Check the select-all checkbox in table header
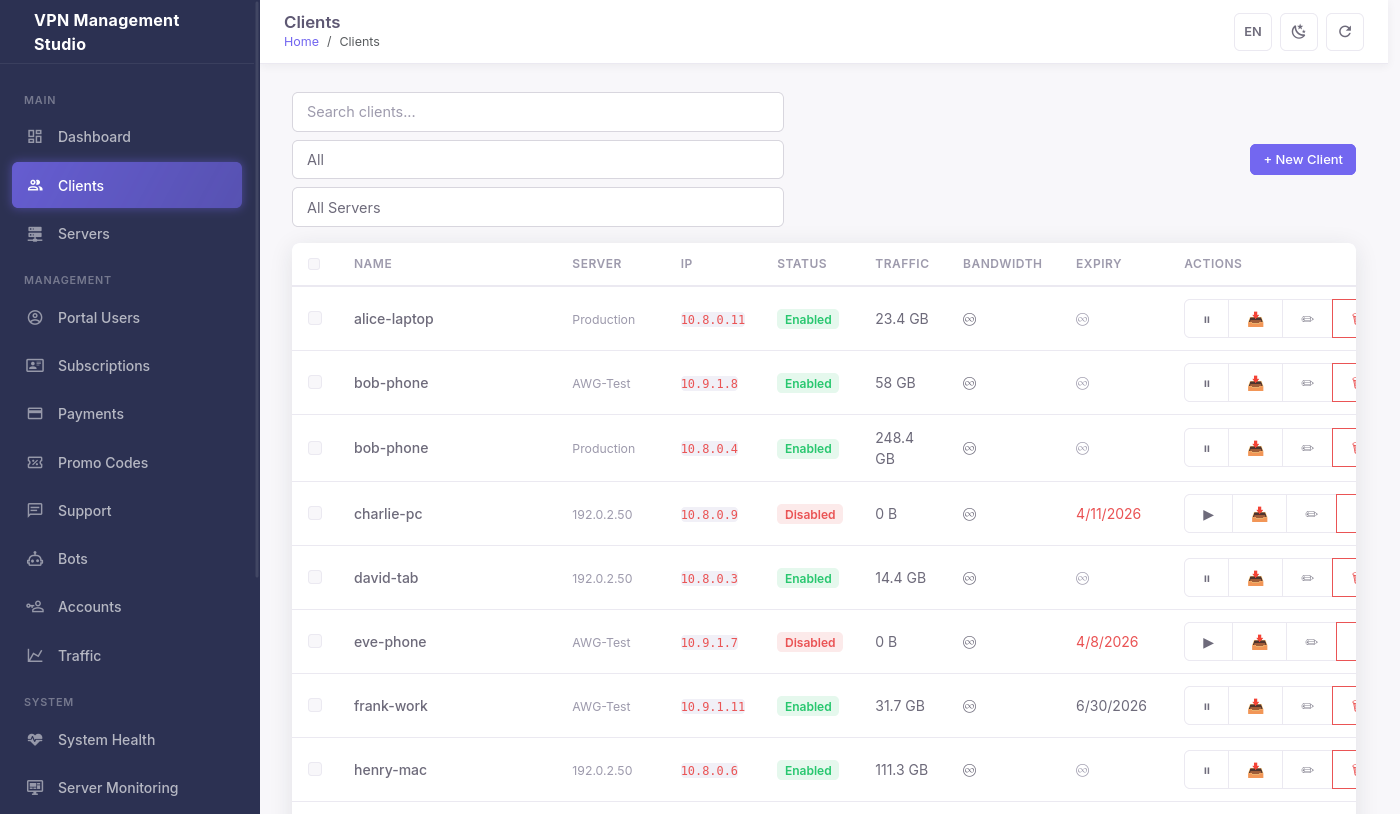1400x814 pixels. click(x=315, y=264)
